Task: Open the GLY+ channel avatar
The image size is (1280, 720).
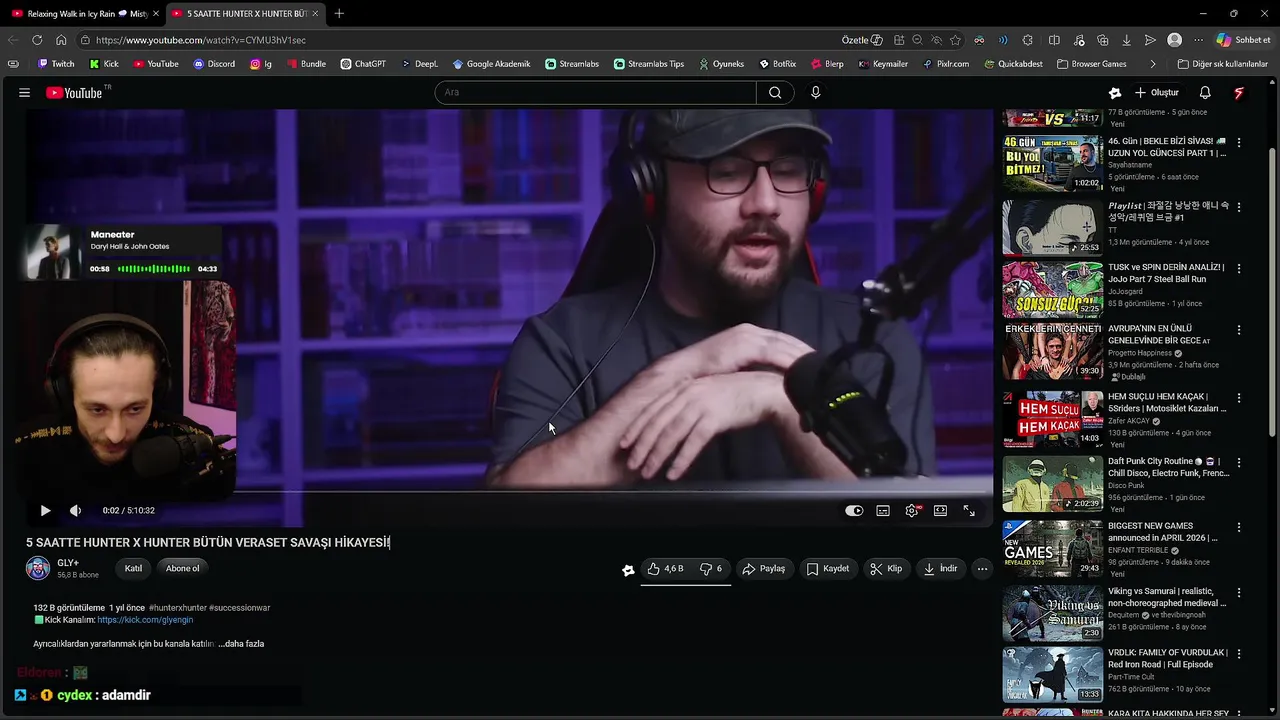Action: [38, 568]
